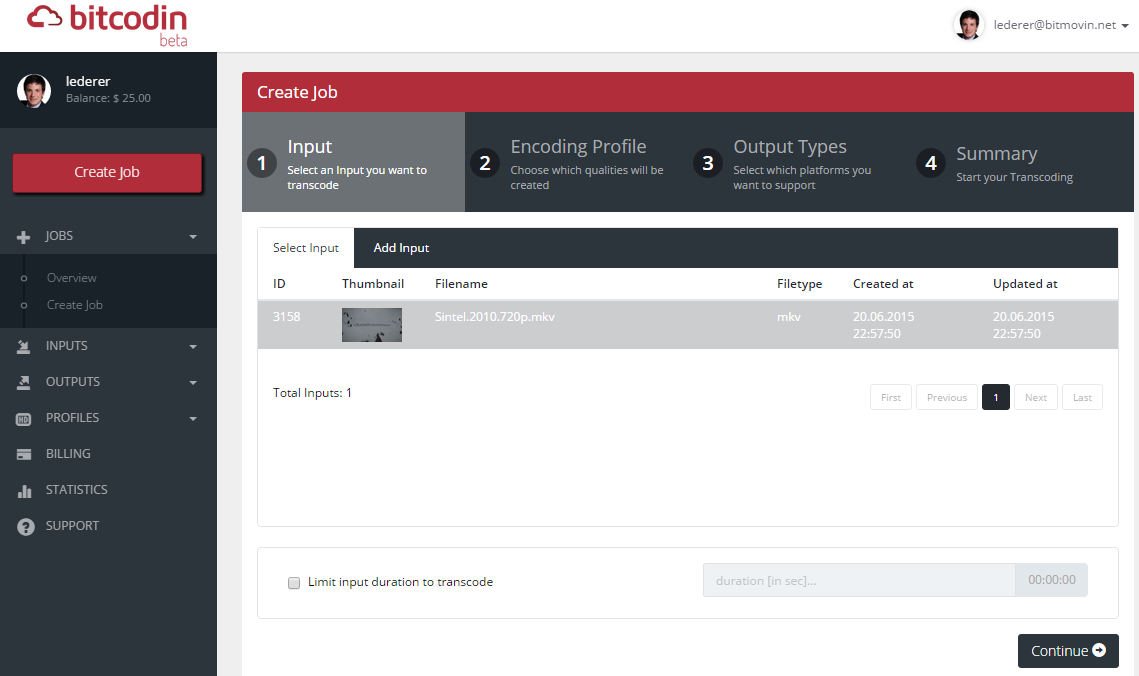Click the SUPPORT question mark icon
This screenshot has height=676, width=1139.
coord(25,527)
